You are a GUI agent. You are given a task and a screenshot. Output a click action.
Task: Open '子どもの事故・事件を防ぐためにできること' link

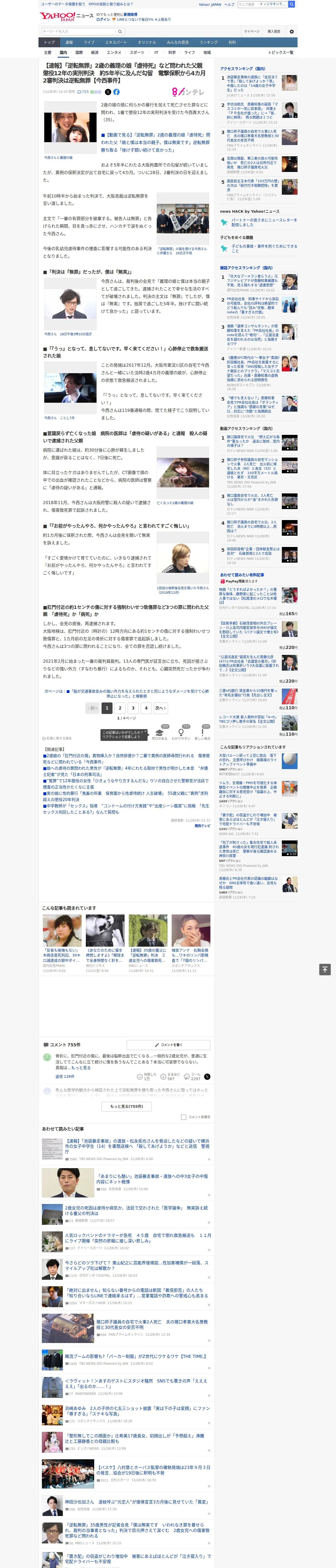(264, 248)
